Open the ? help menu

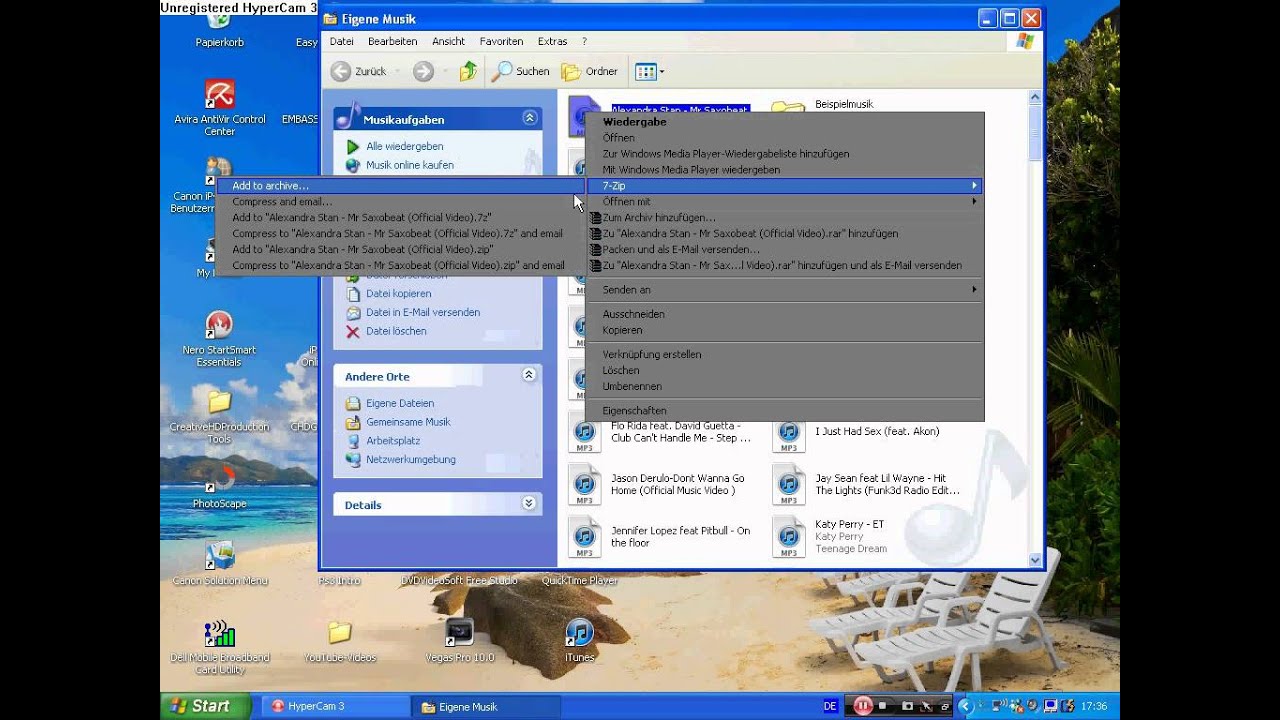point(584,41)
